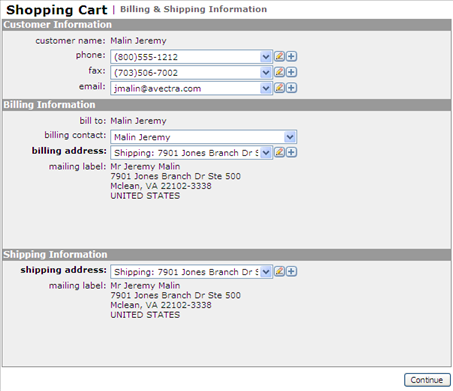The width and height of the screenshot is (453, 391).
Task: Add a new phone number with plus icon
Action: (x=292, y=56)
